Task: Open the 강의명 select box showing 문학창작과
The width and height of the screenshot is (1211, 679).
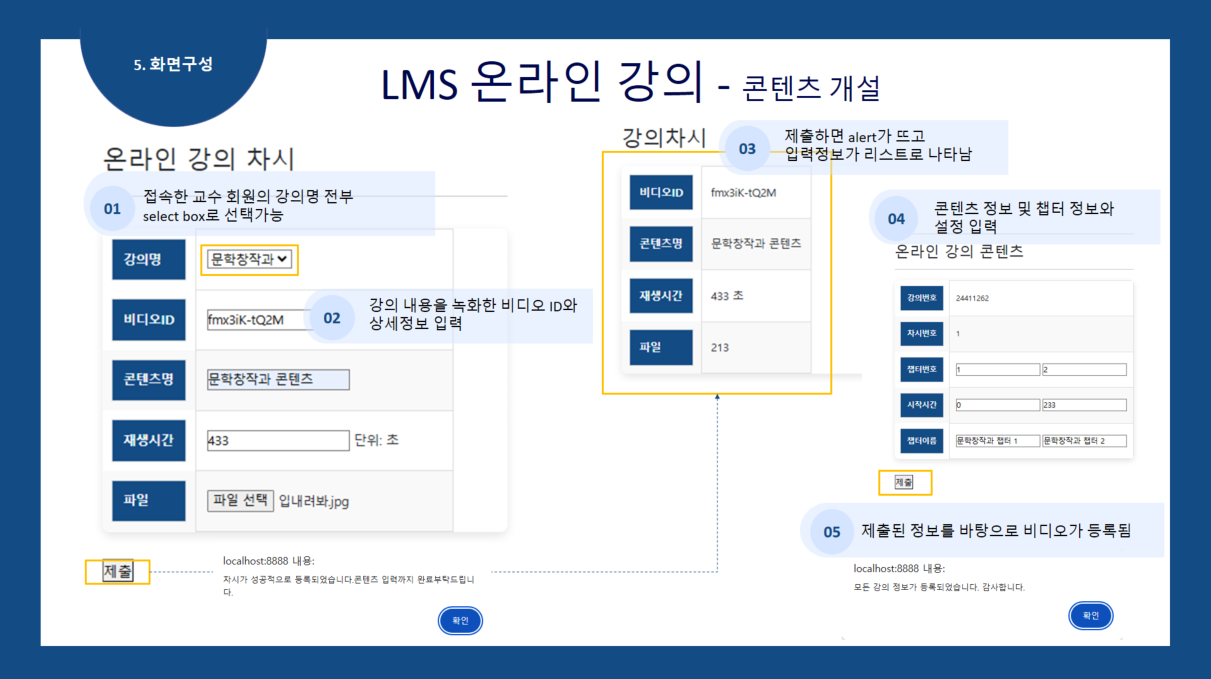Action: 249,259
